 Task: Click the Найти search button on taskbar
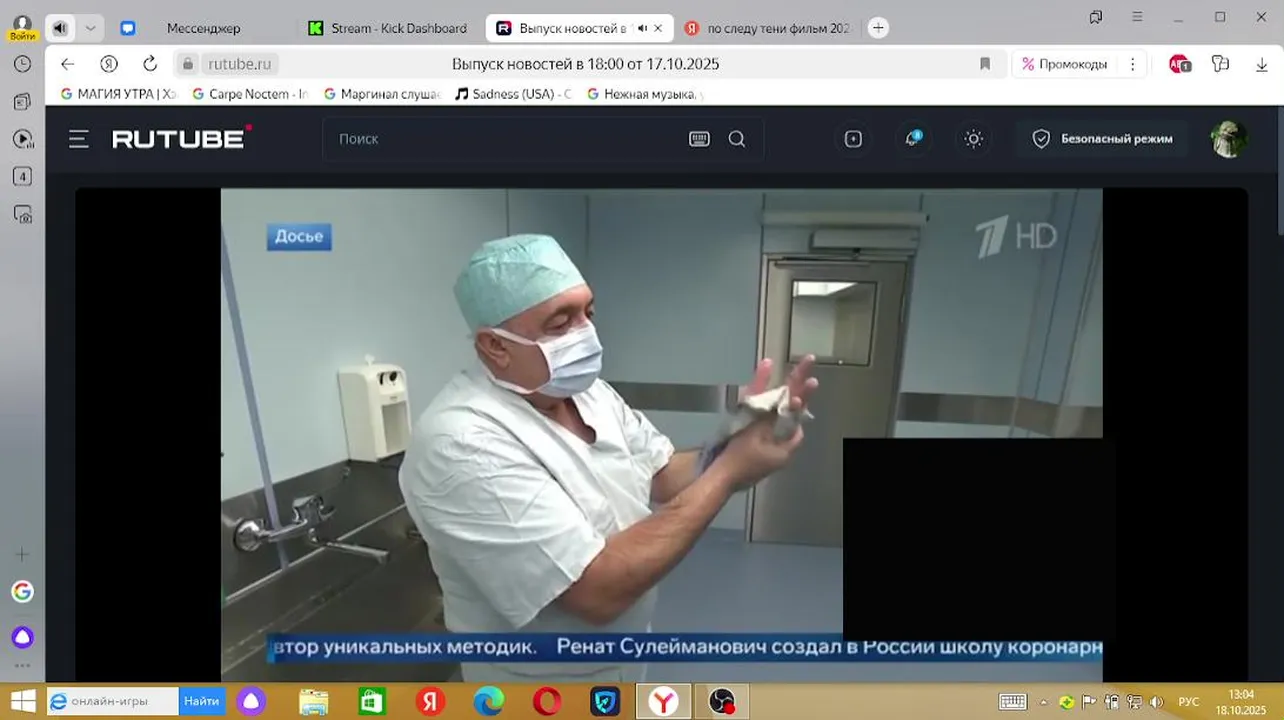tap(202, 702)
